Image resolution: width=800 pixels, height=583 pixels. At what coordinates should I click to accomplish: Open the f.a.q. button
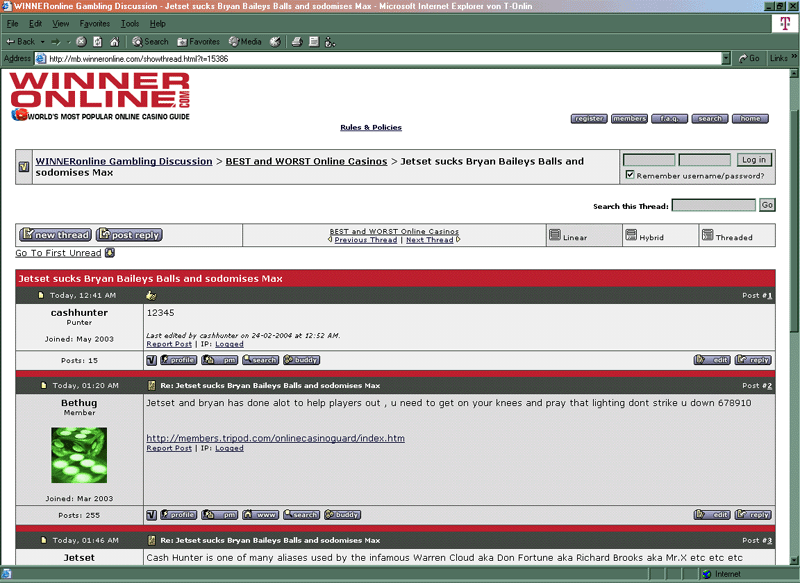coord(669,119)
